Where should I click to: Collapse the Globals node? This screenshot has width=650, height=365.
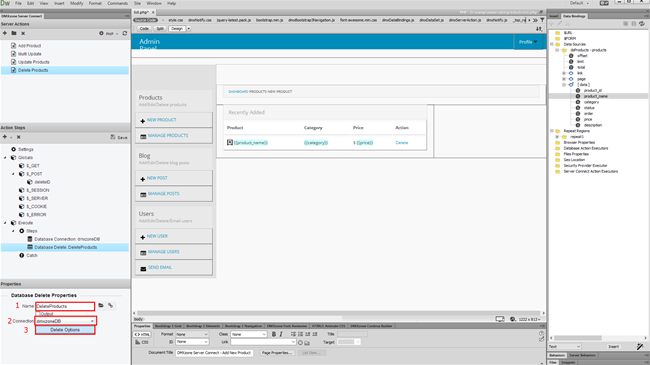pos(5,158)
